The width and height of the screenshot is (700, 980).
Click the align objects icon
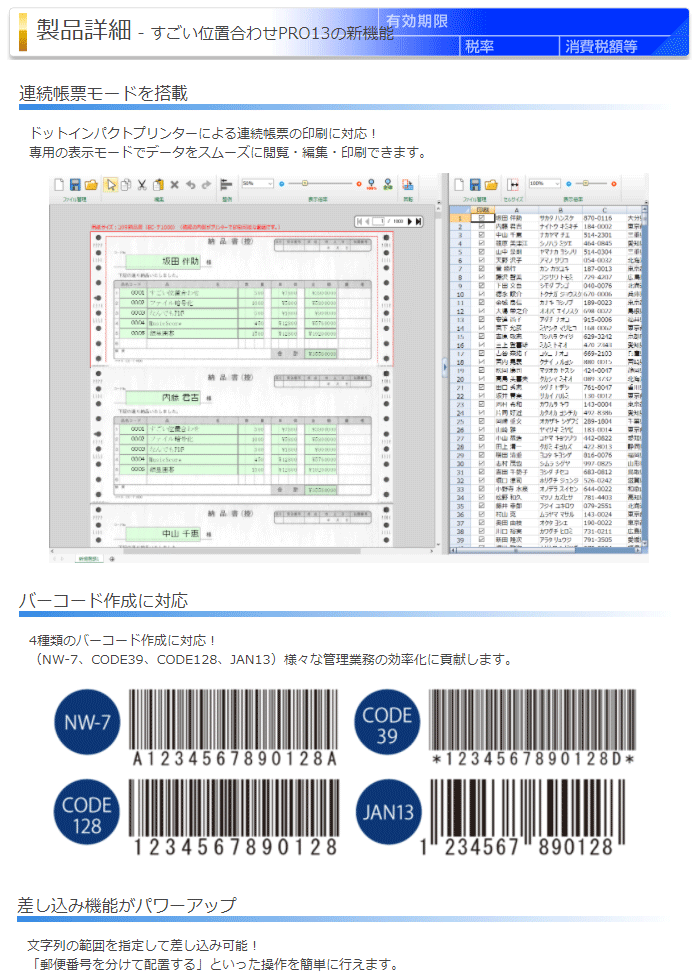point(226,184)
